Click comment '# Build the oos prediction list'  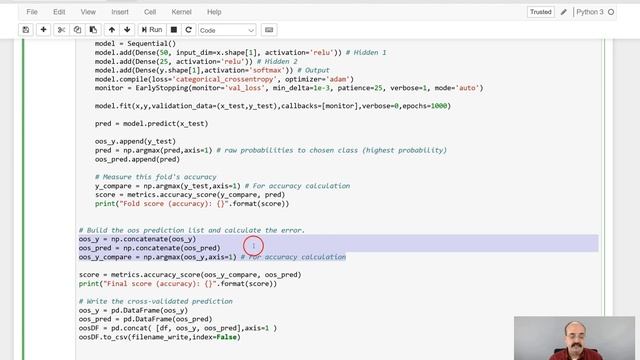(191, 230)
